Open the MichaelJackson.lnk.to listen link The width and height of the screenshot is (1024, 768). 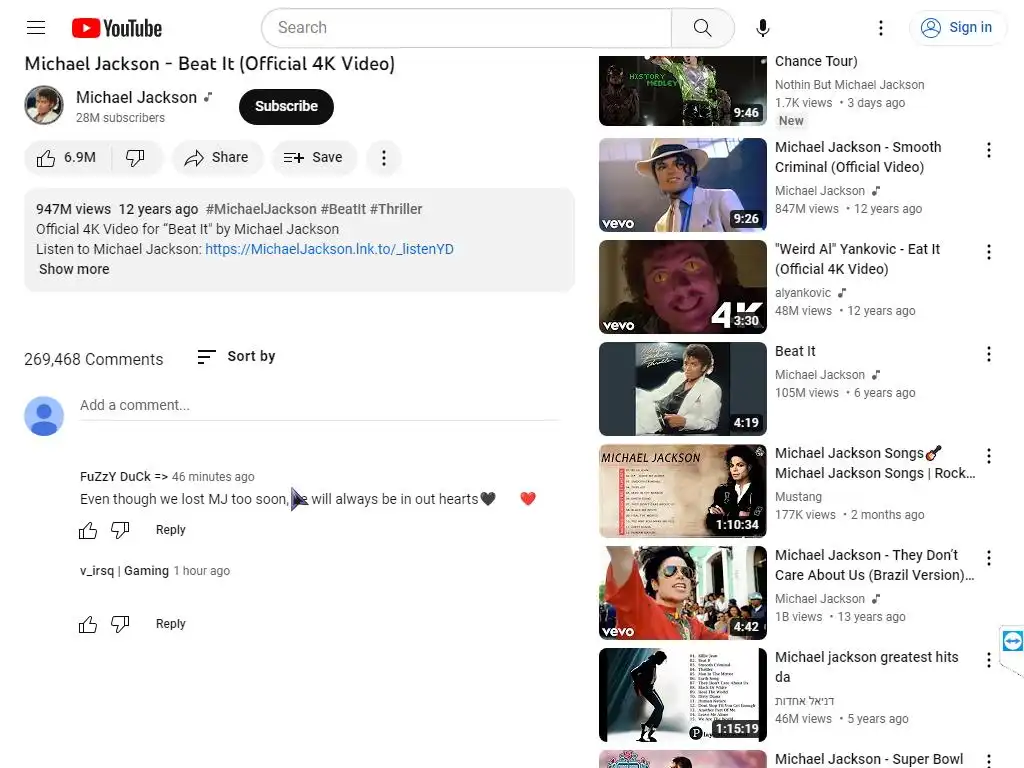(329, 249)
